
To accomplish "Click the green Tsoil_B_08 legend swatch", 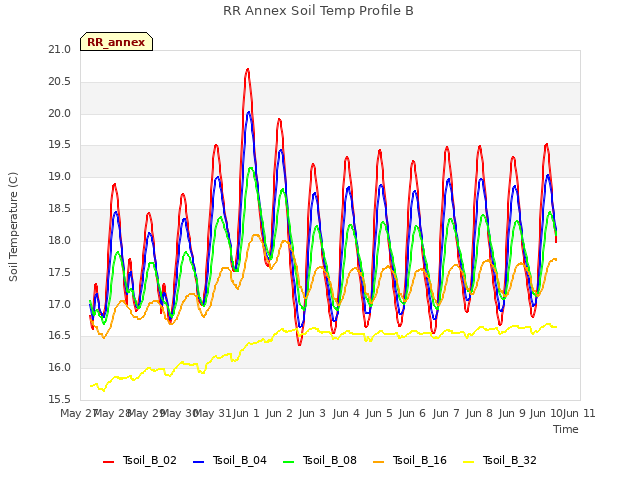I will point(289,462).
